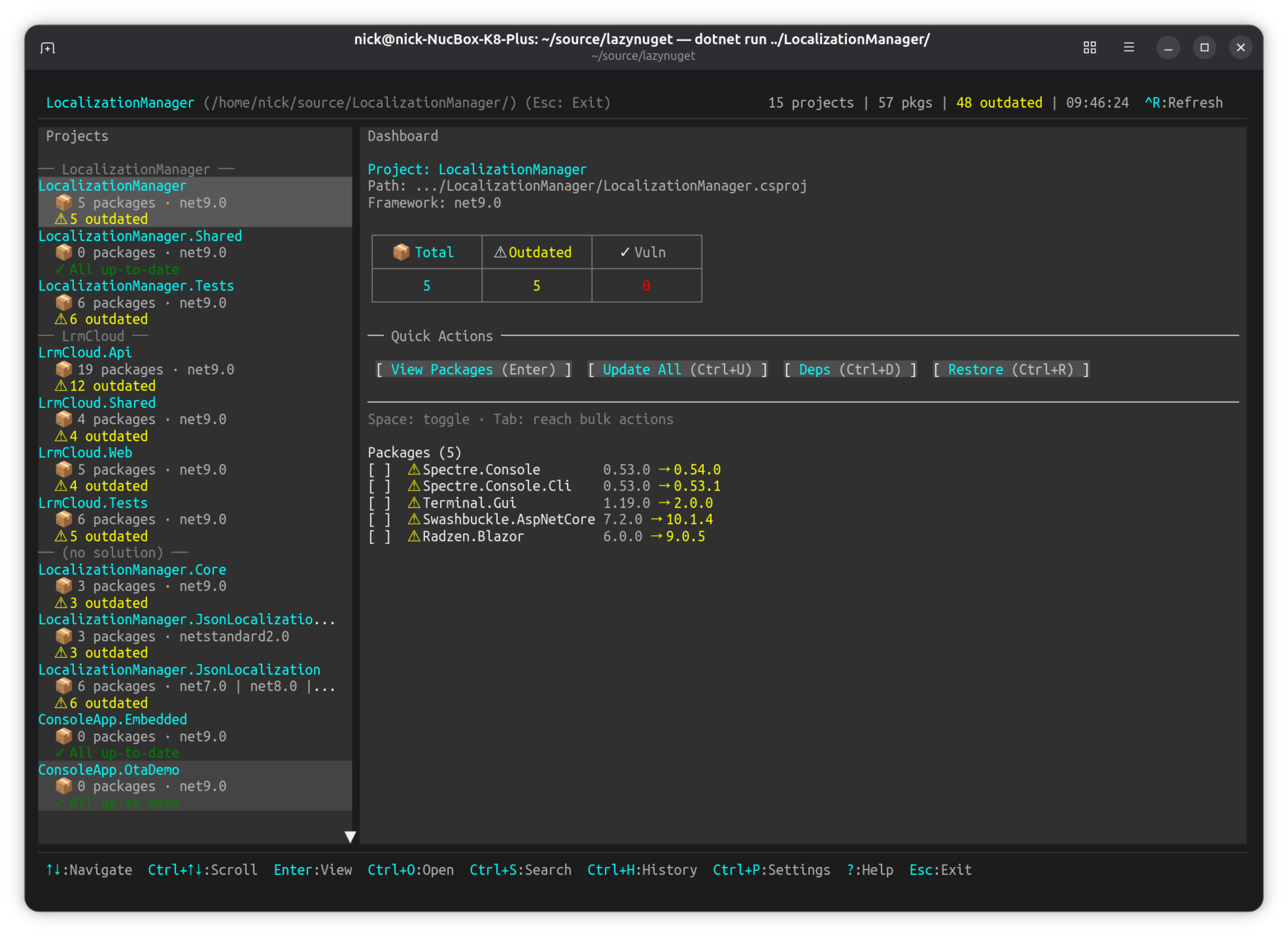Click the down scroll arrow below the project list

[351, 836]
